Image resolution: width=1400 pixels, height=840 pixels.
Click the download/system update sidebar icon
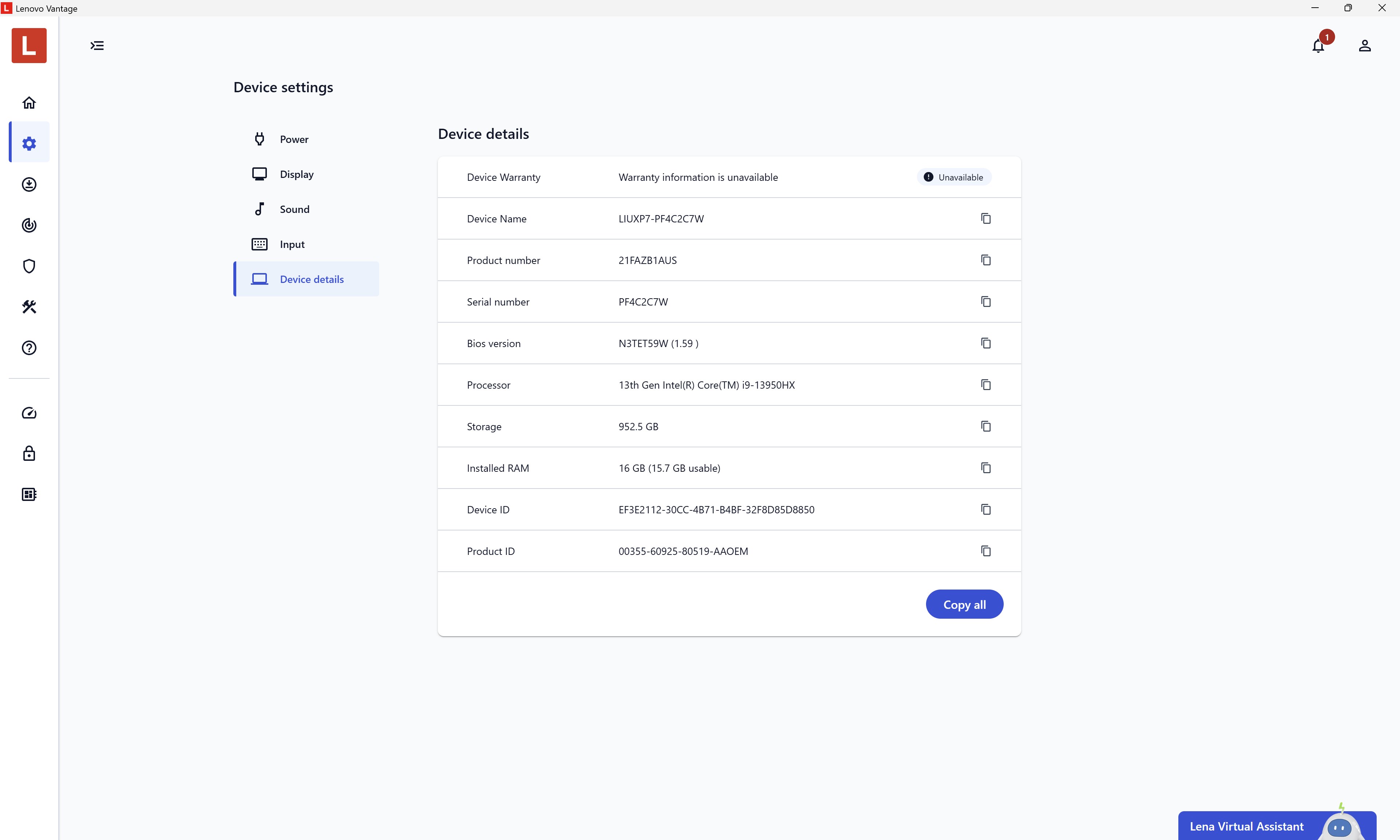(x=29, y=184)
